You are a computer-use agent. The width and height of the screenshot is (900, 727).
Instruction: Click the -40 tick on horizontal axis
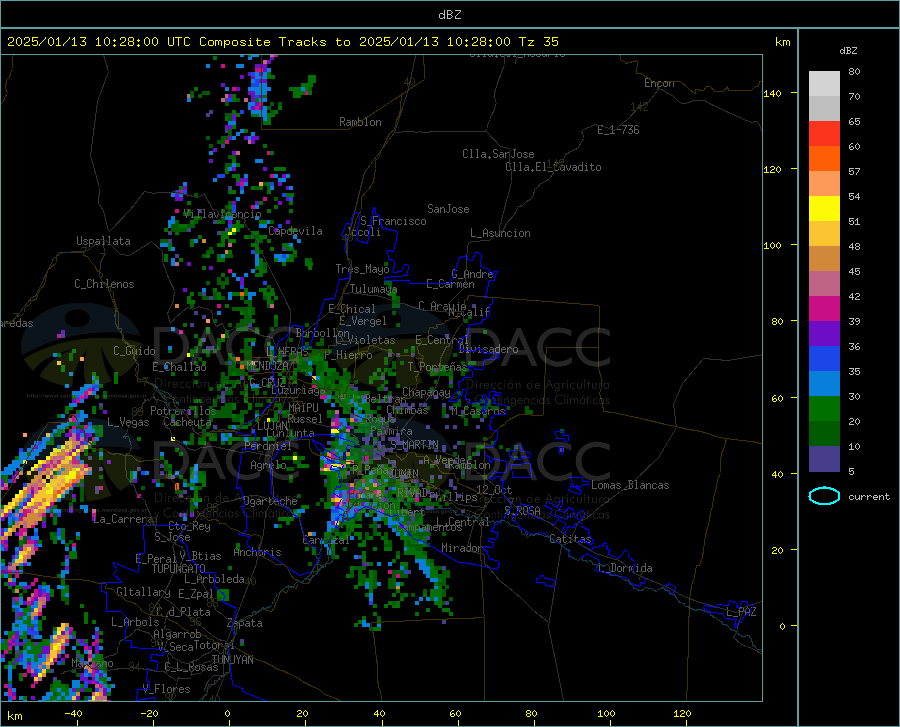click(x=73, y=714)
